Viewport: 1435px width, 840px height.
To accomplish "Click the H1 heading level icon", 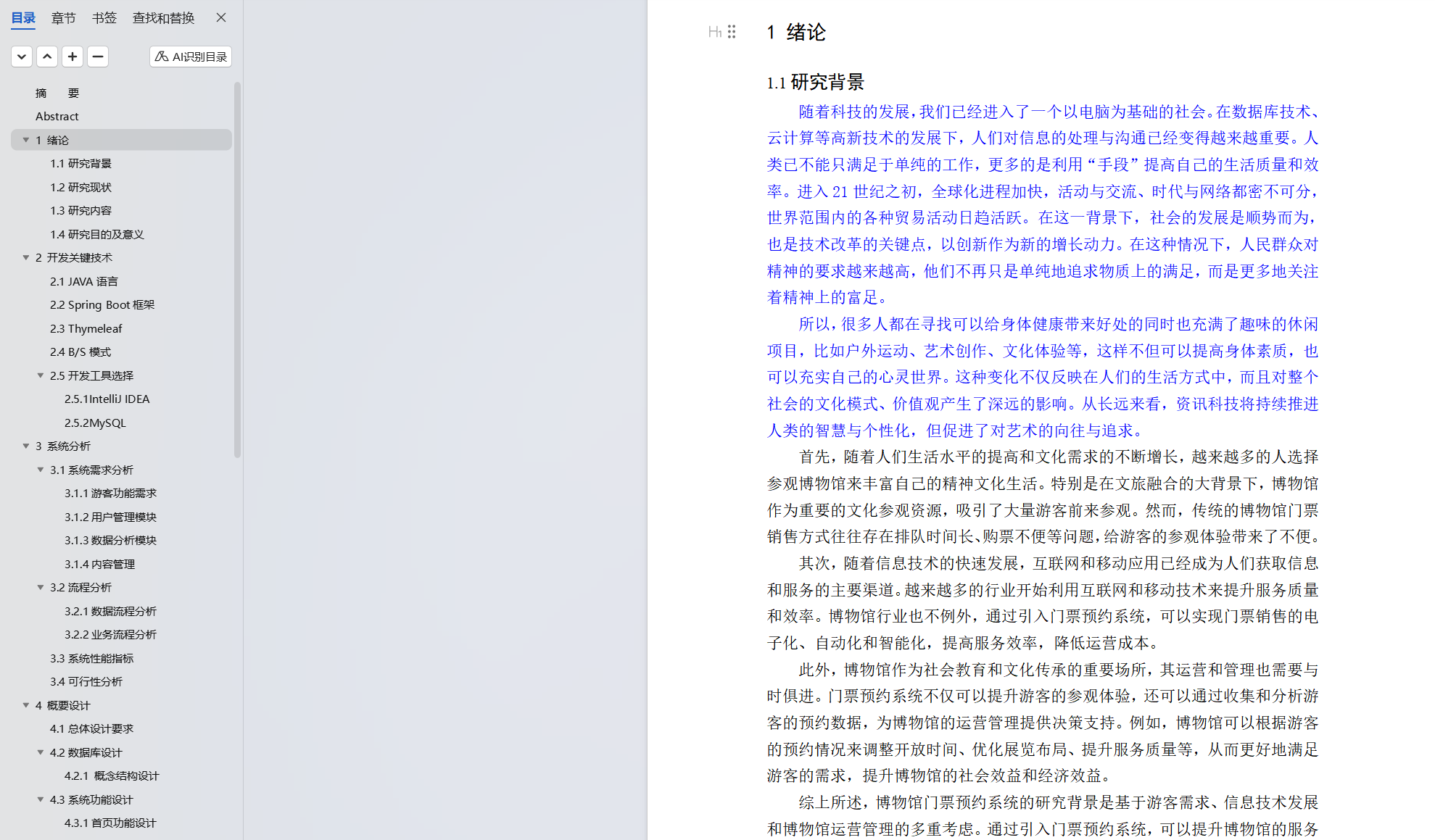I will (714, 32).
